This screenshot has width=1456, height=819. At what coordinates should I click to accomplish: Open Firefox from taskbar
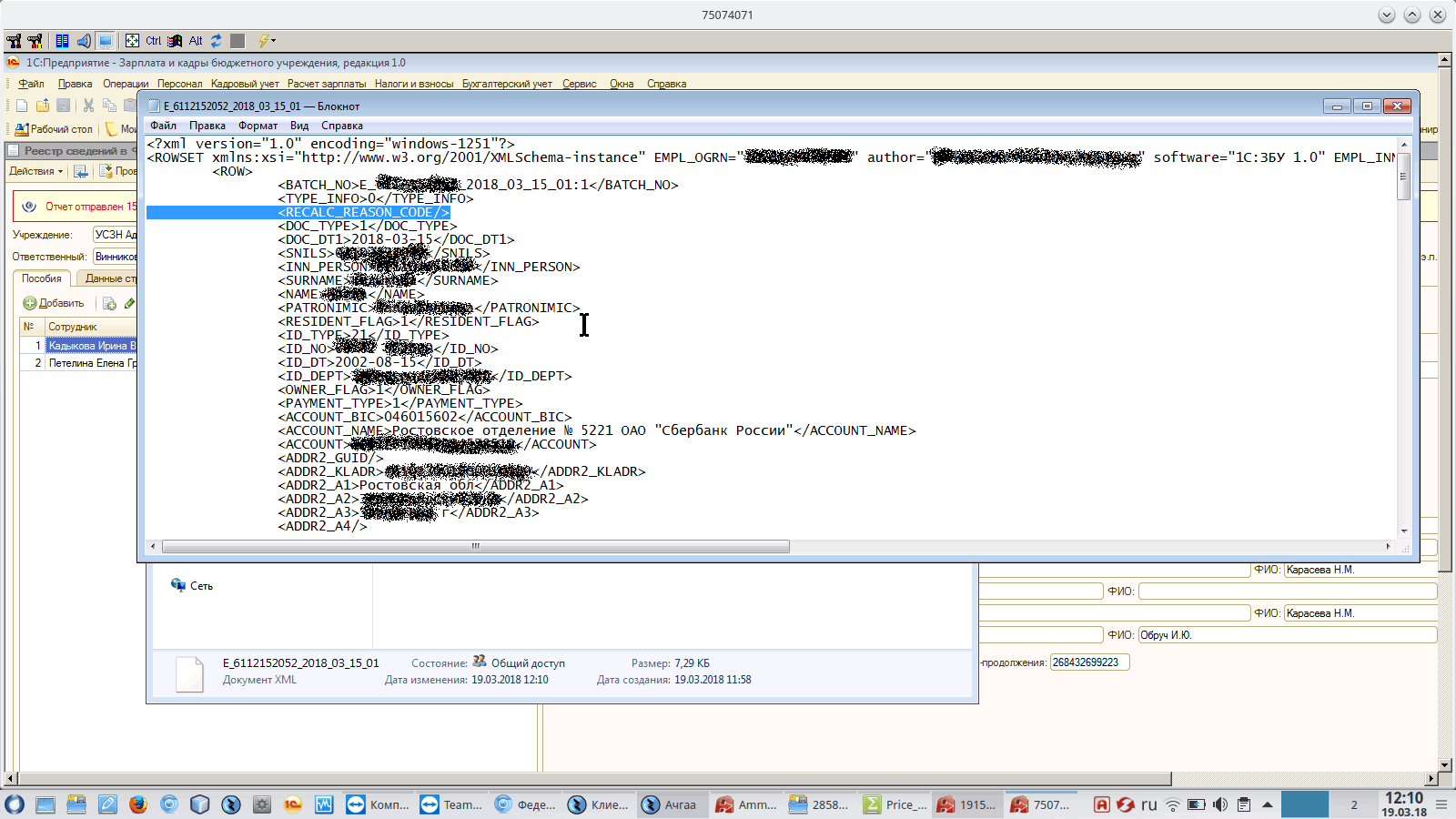point(138,804)
